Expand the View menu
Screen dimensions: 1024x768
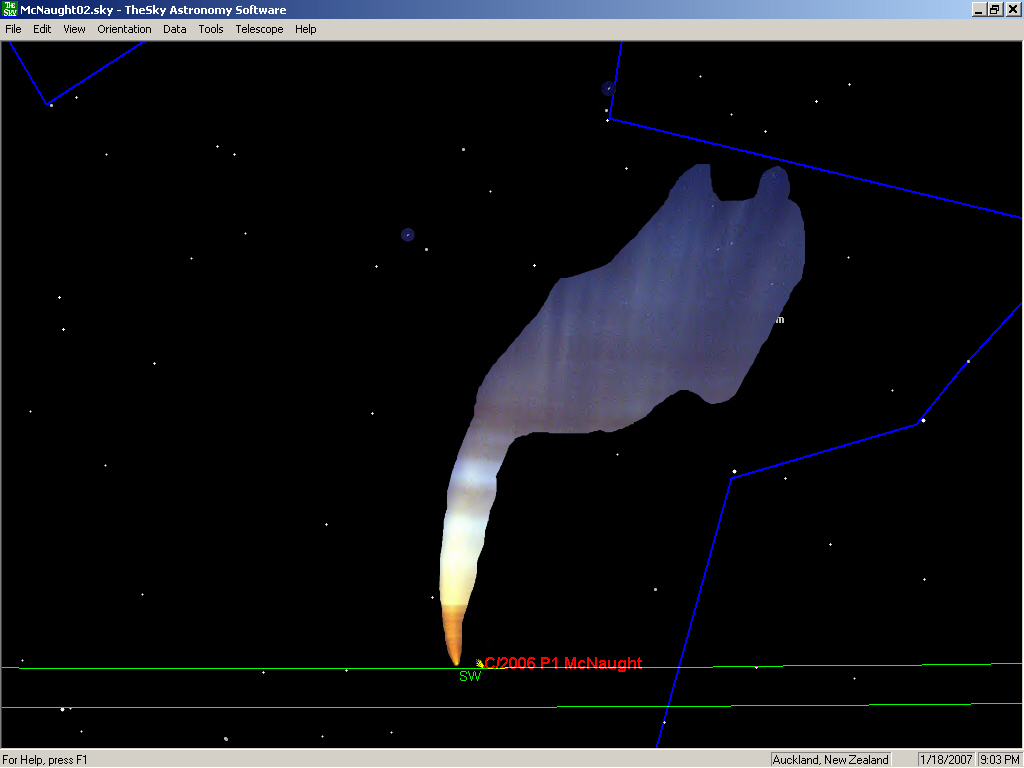click(x=74, y=29)
